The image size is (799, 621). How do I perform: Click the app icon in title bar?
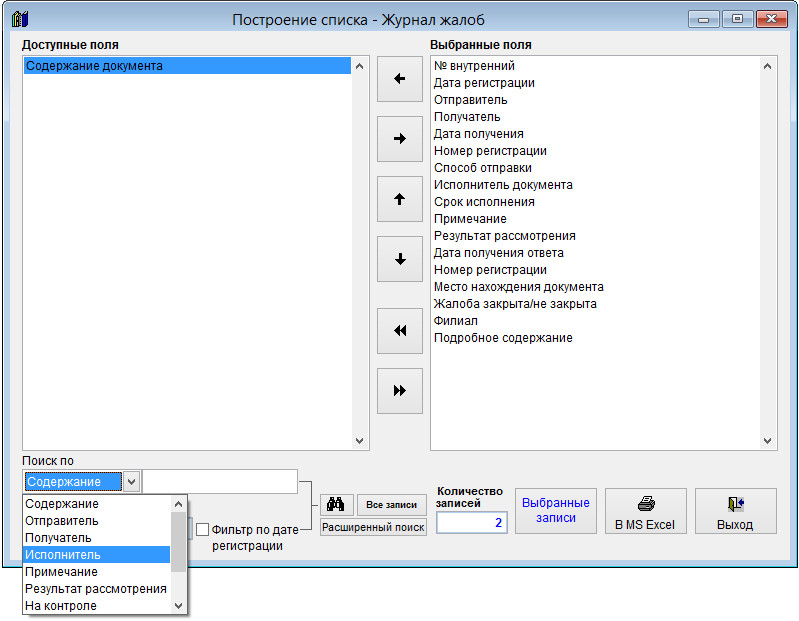[x=20, y=19]
